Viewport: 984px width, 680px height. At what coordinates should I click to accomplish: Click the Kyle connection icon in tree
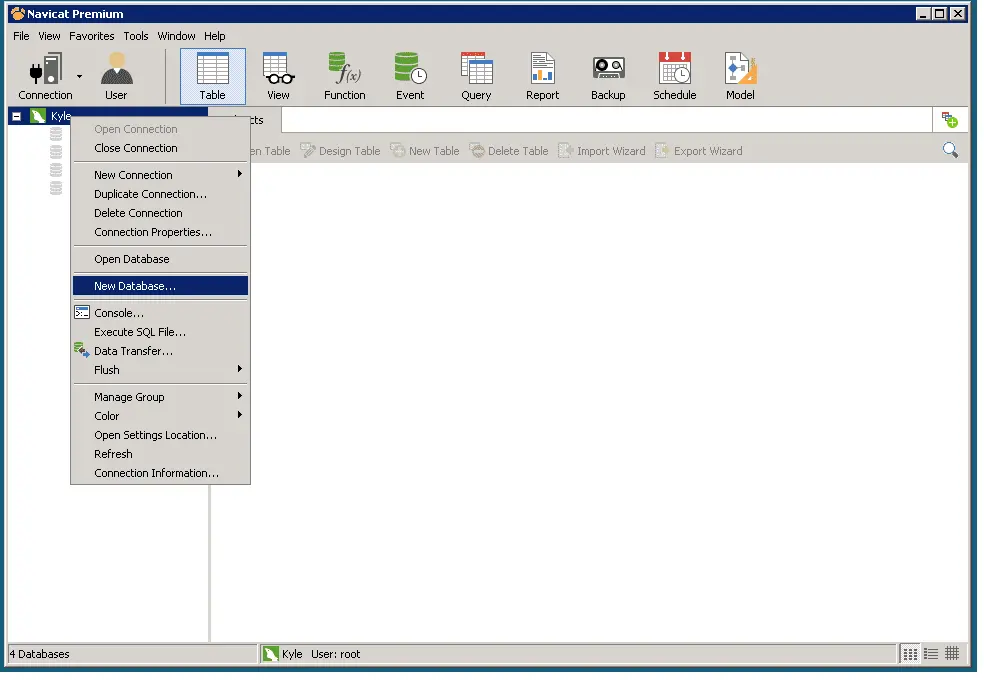pos(38,116)
